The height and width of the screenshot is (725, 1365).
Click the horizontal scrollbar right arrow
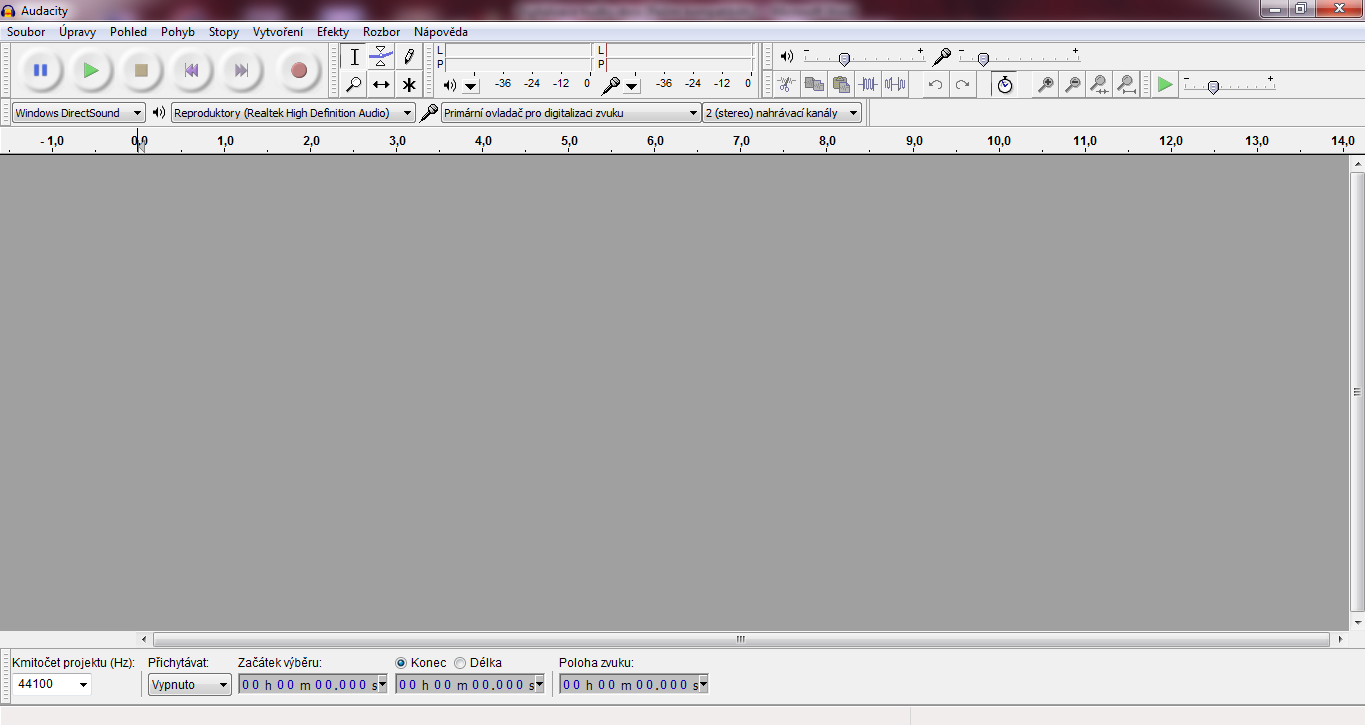(1340, 639)
